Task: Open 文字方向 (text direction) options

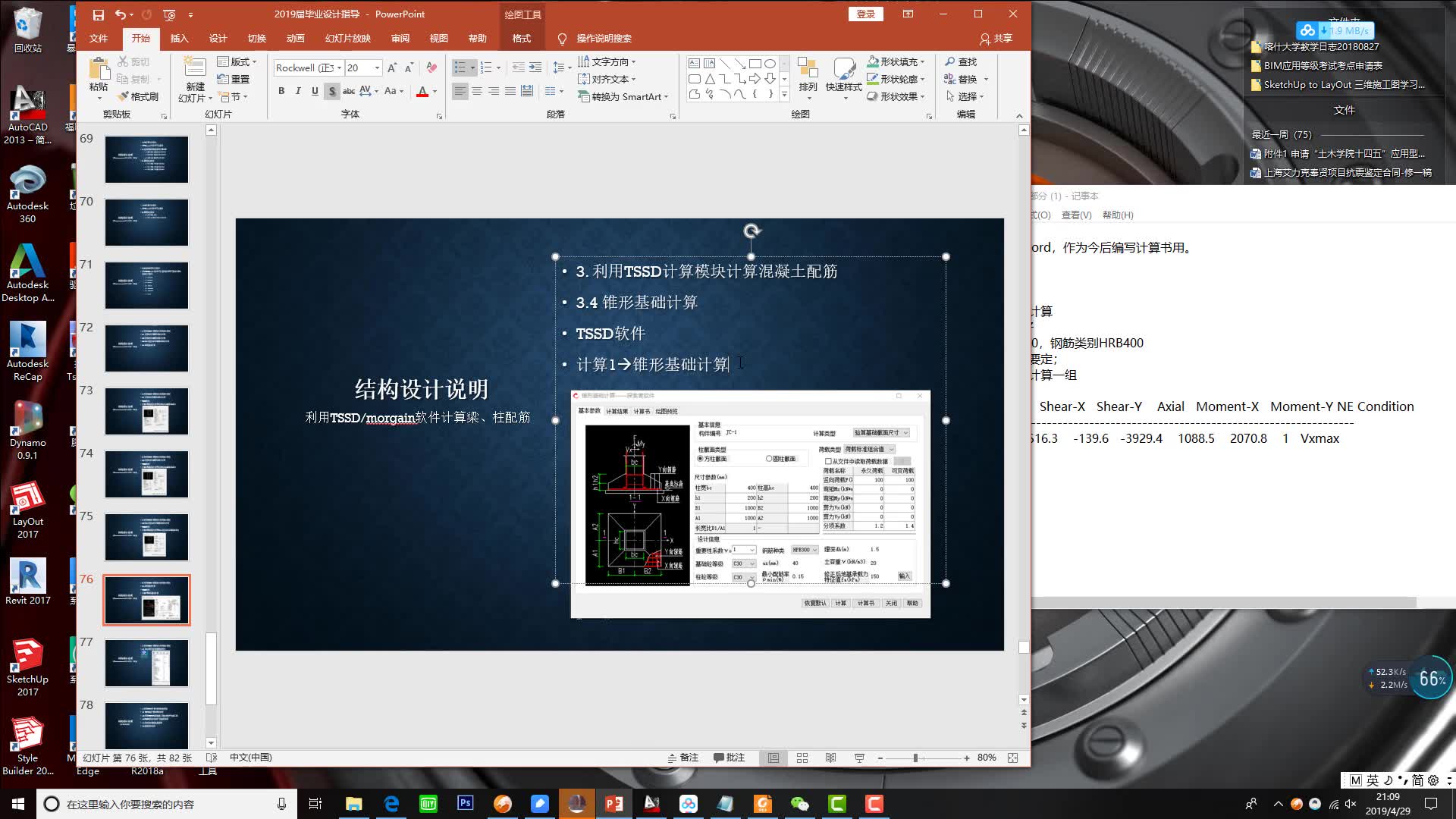Action: [609, 61]
